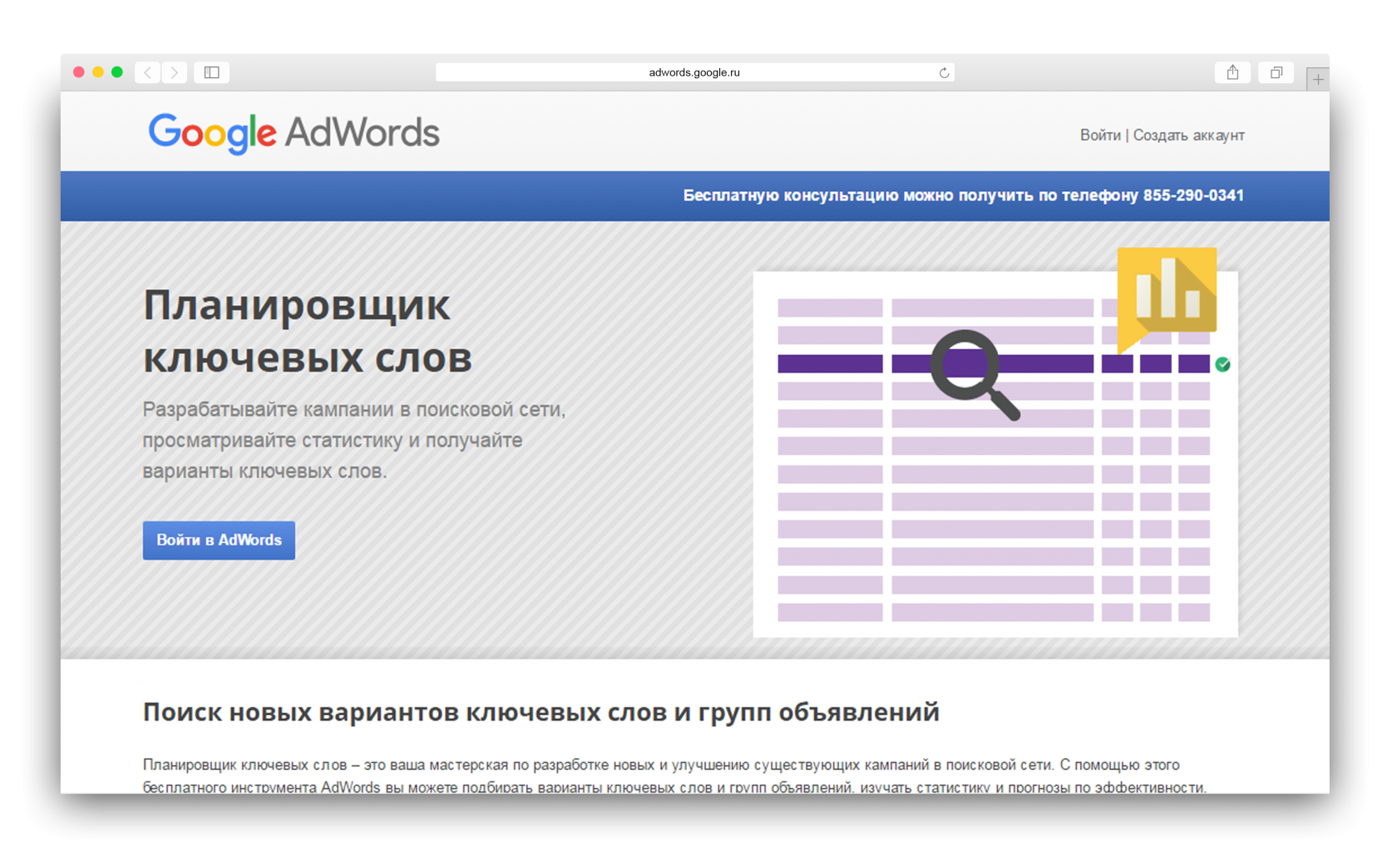Toggle the Safari sidebar icon
The width and height of the screenshot is (1397, 868).
tap(212, 72)
